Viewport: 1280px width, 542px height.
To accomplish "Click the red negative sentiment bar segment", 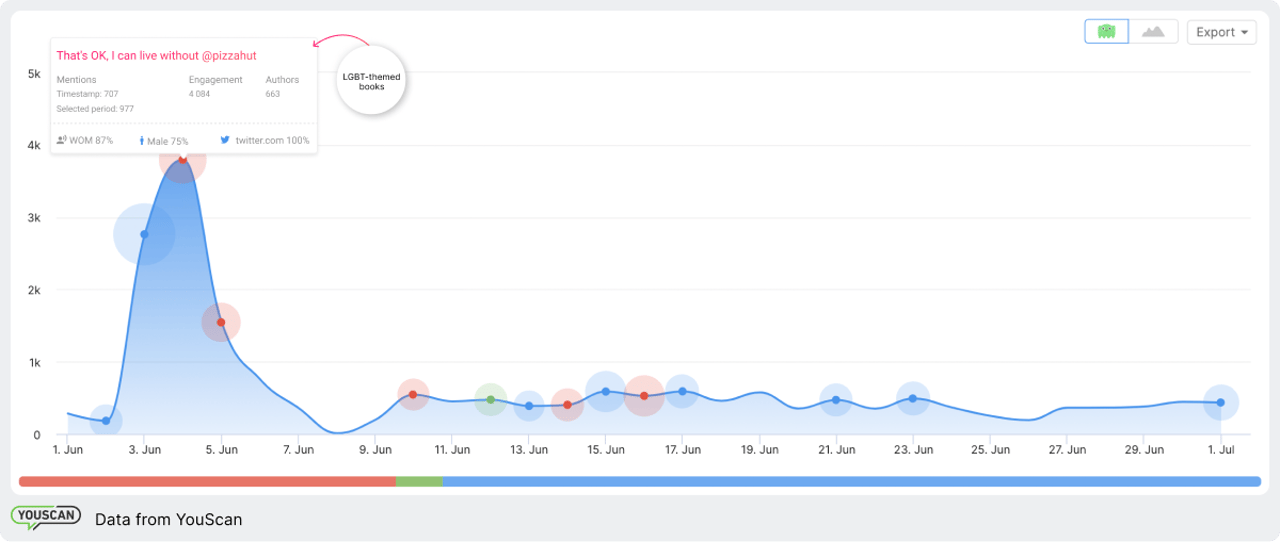I will pos(207,482).
